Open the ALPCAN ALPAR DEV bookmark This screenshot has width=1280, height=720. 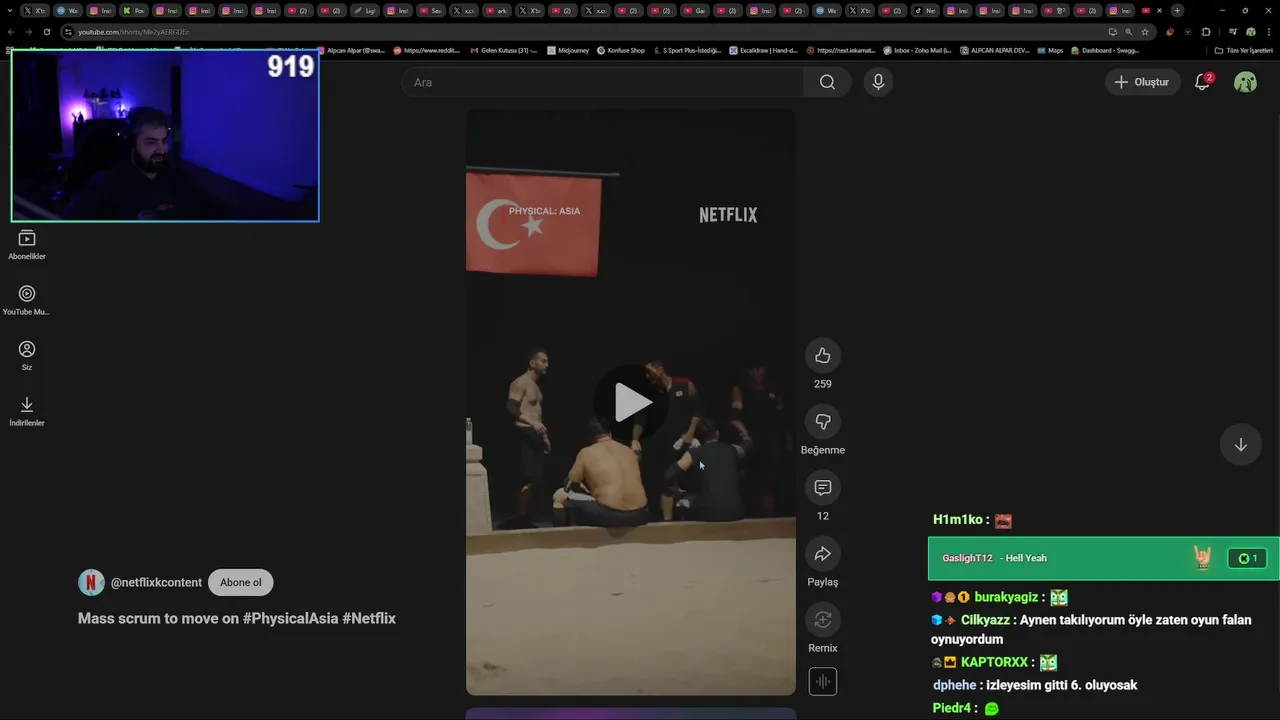point(994,50)
